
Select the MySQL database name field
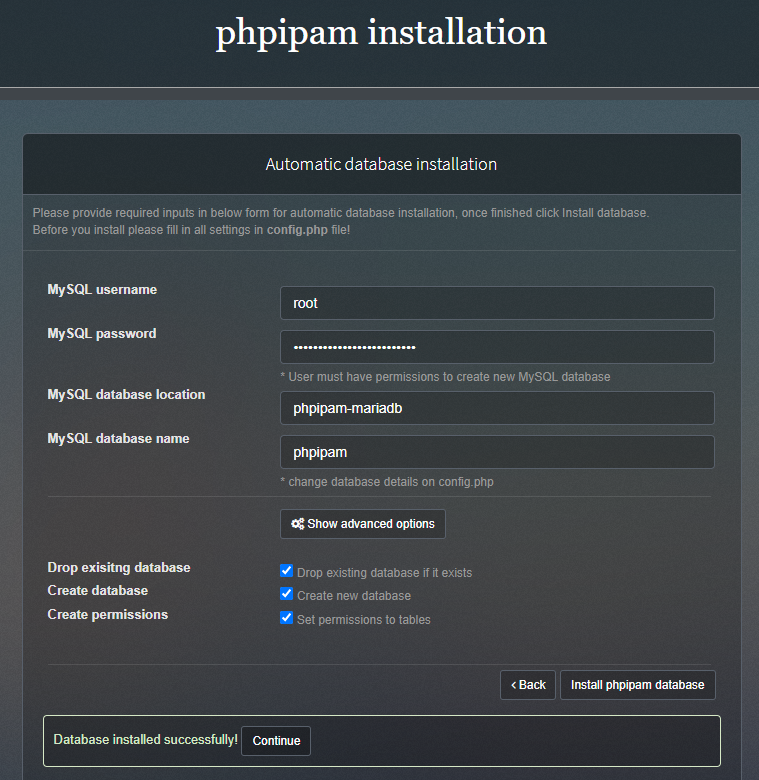coord(497,452)
